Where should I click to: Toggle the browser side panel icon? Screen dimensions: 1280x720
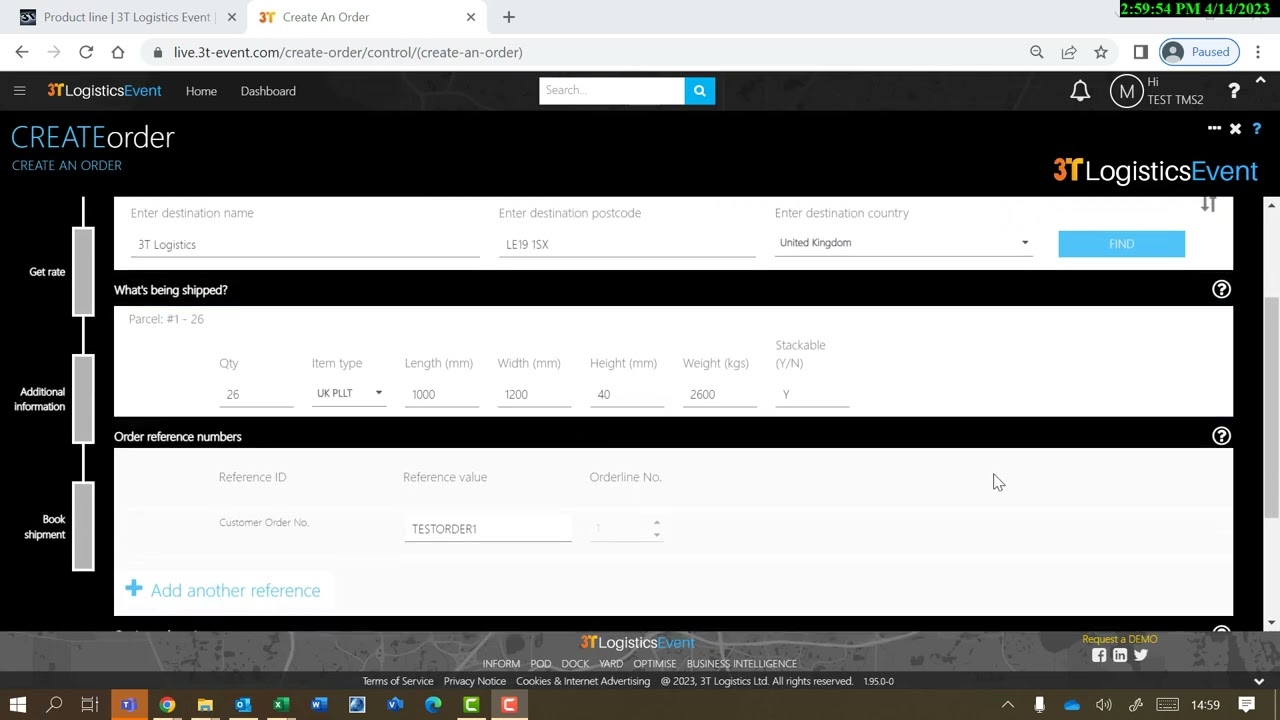[x=1141, y=52]
